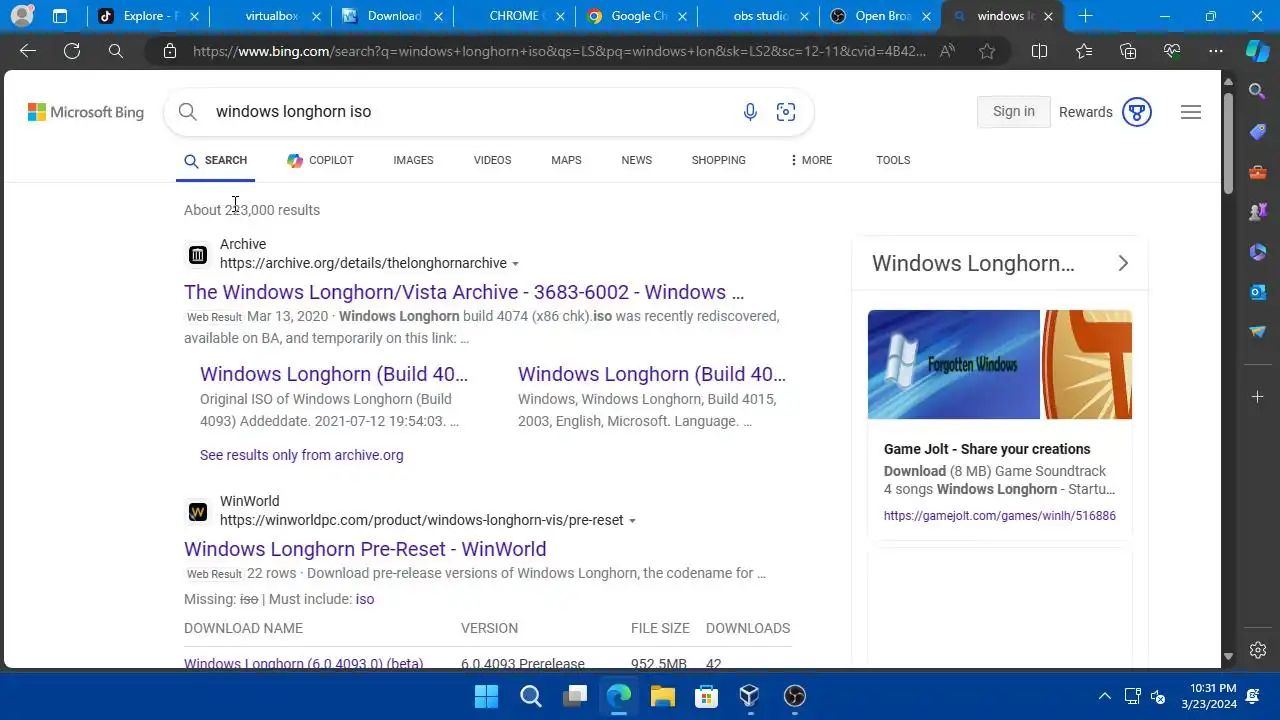Open sidebar Tools briefcase icon
Image resolution: width=1280 pixels, height=720 pixels.
[x=1258, y=172]
